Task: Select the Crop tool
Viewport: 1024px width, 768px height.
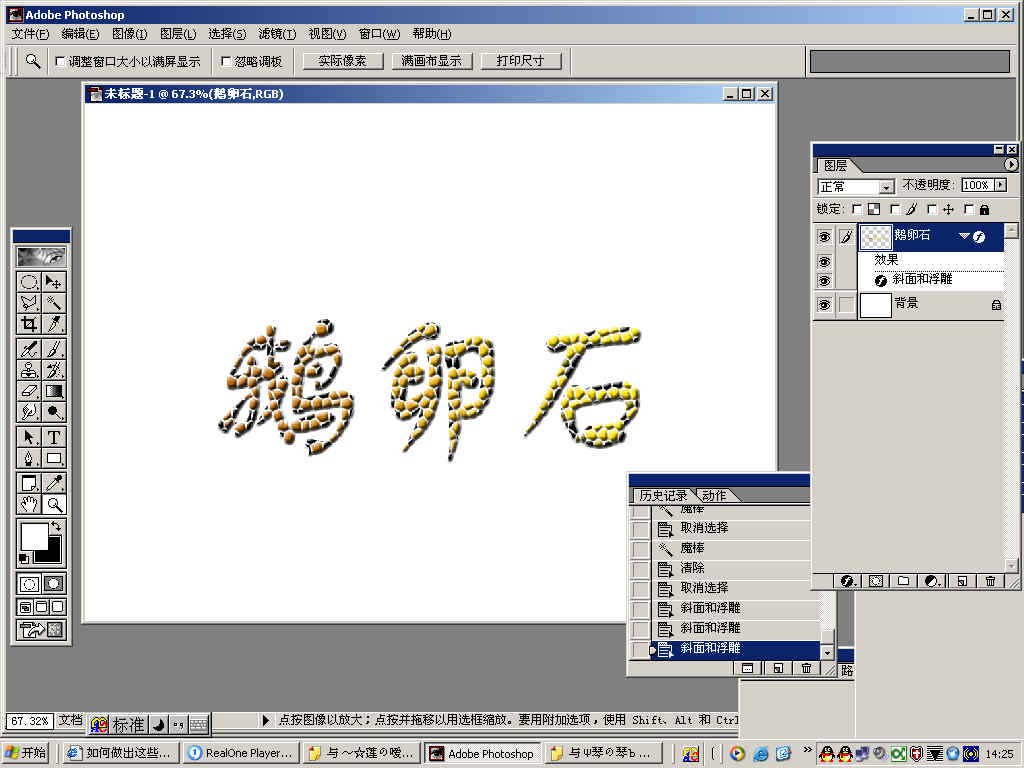Action: pyautogui.click(x=29, y=323)
